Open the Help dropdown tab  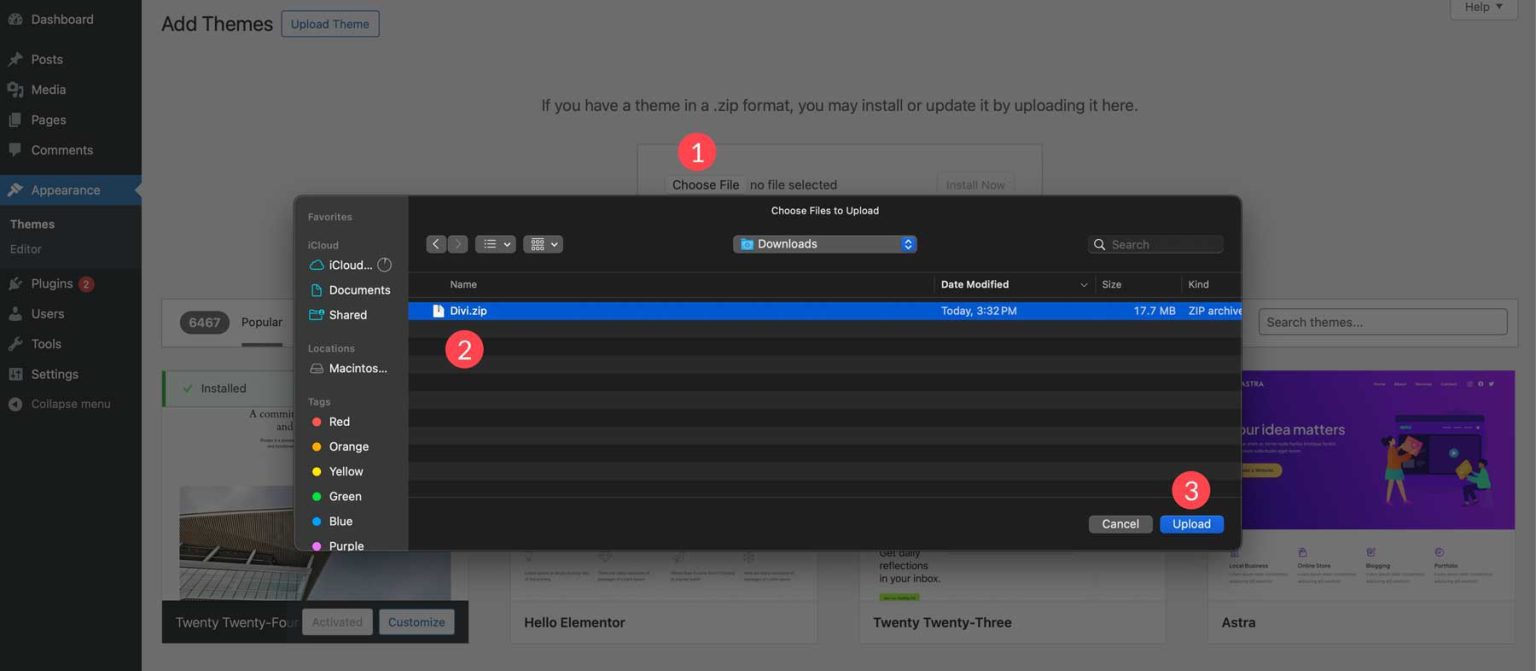click(1483, 8)
